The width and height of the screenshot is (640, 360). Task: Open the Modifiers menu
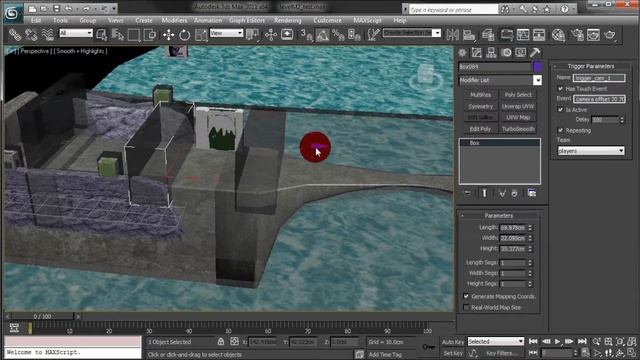174,20
